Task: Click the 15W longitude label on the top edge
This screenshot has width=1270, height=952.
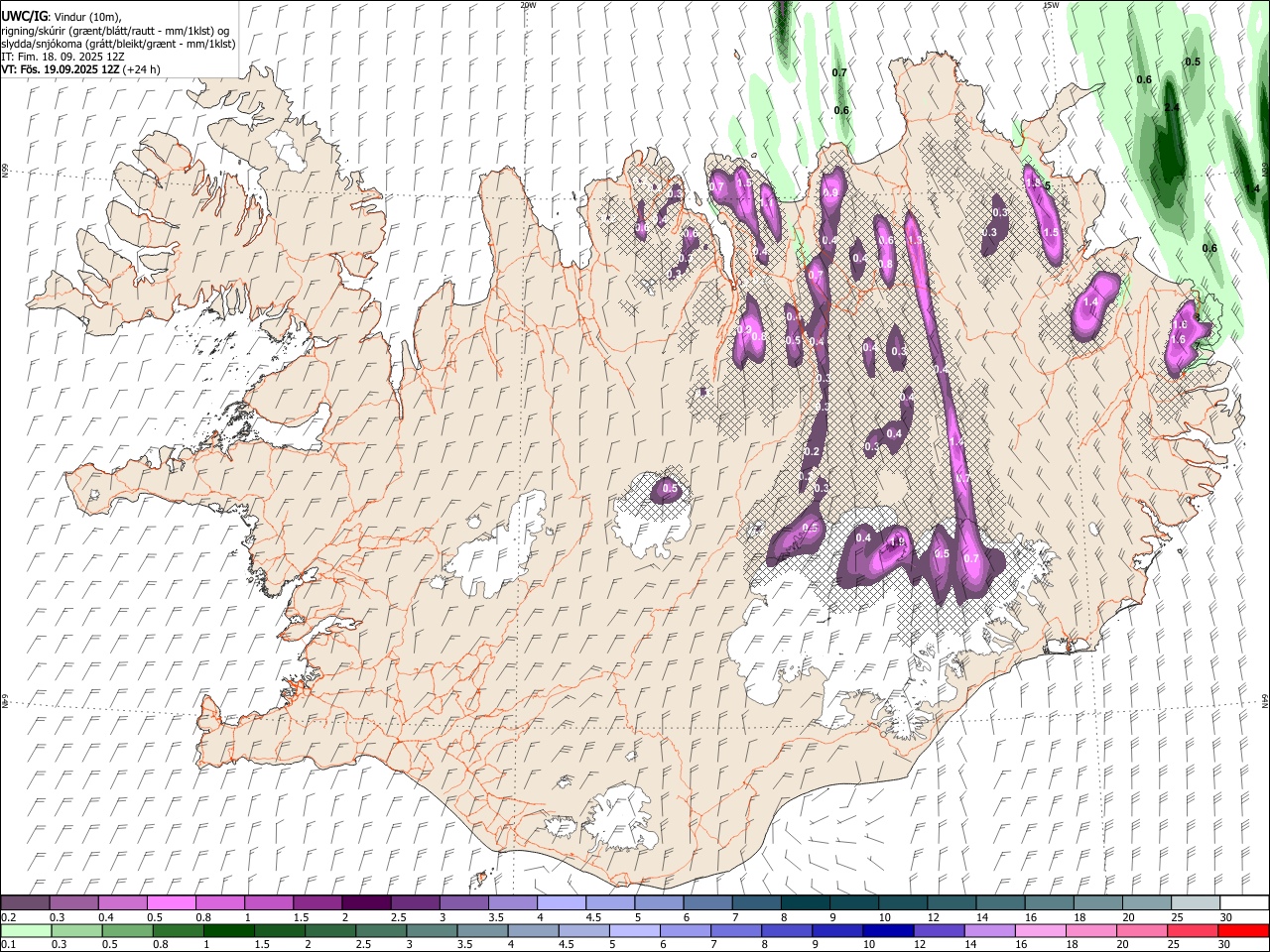Action: (x=1052, y=5)
